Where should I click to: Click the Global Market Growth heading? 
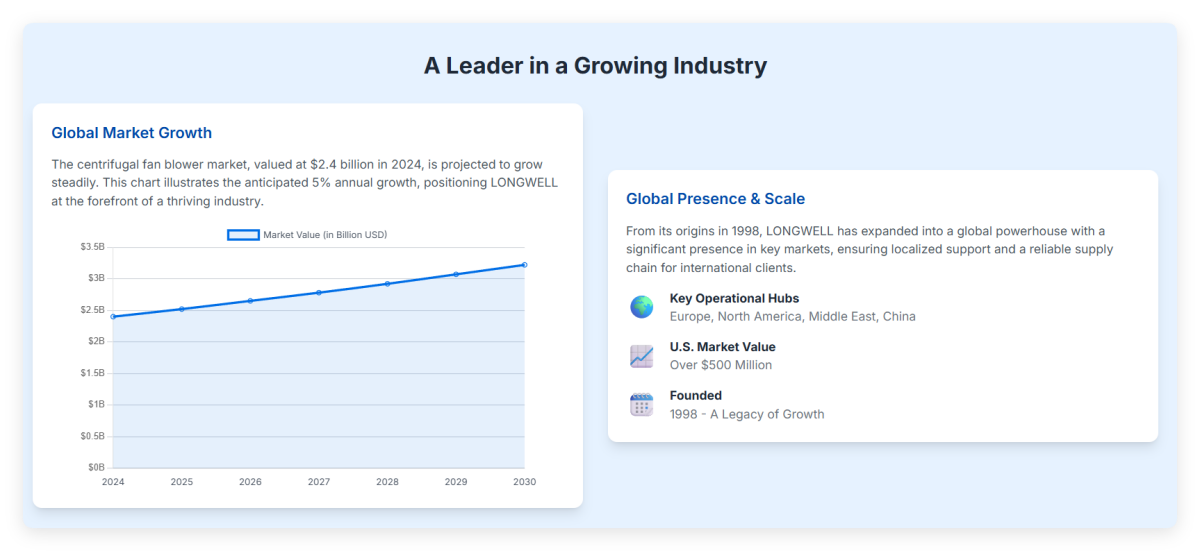point(132,133)
